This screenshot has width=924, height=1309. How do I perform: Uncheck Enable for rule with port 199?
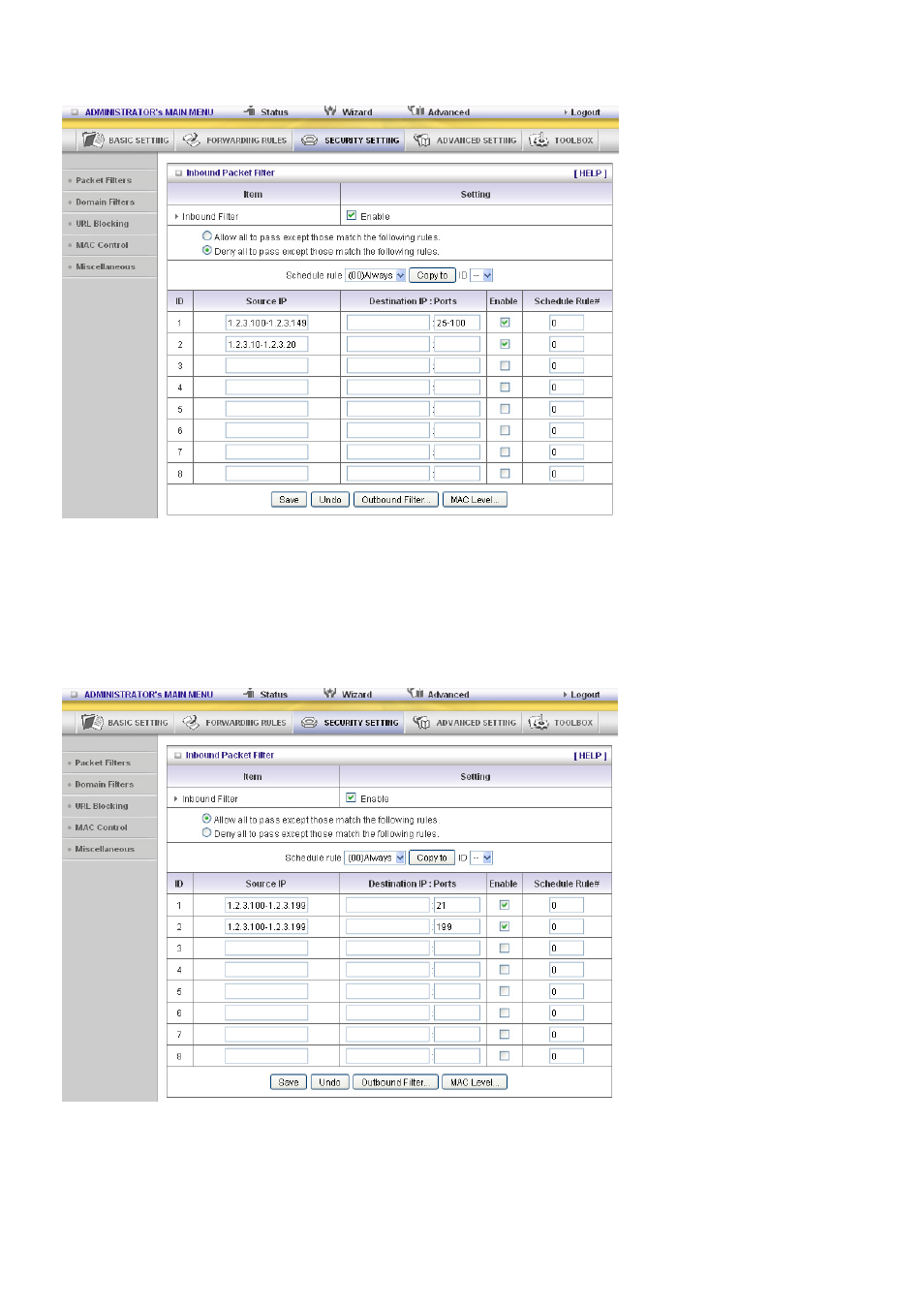coord(505,925)
